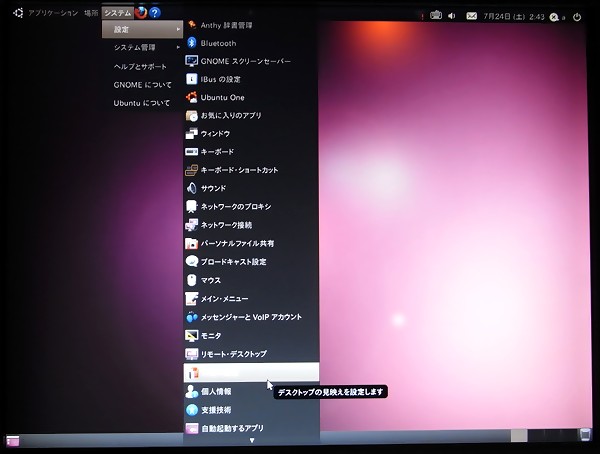Click the メイン・メニュー icon
This screenshot has height=454, width=600.
(x=191, y=299)
